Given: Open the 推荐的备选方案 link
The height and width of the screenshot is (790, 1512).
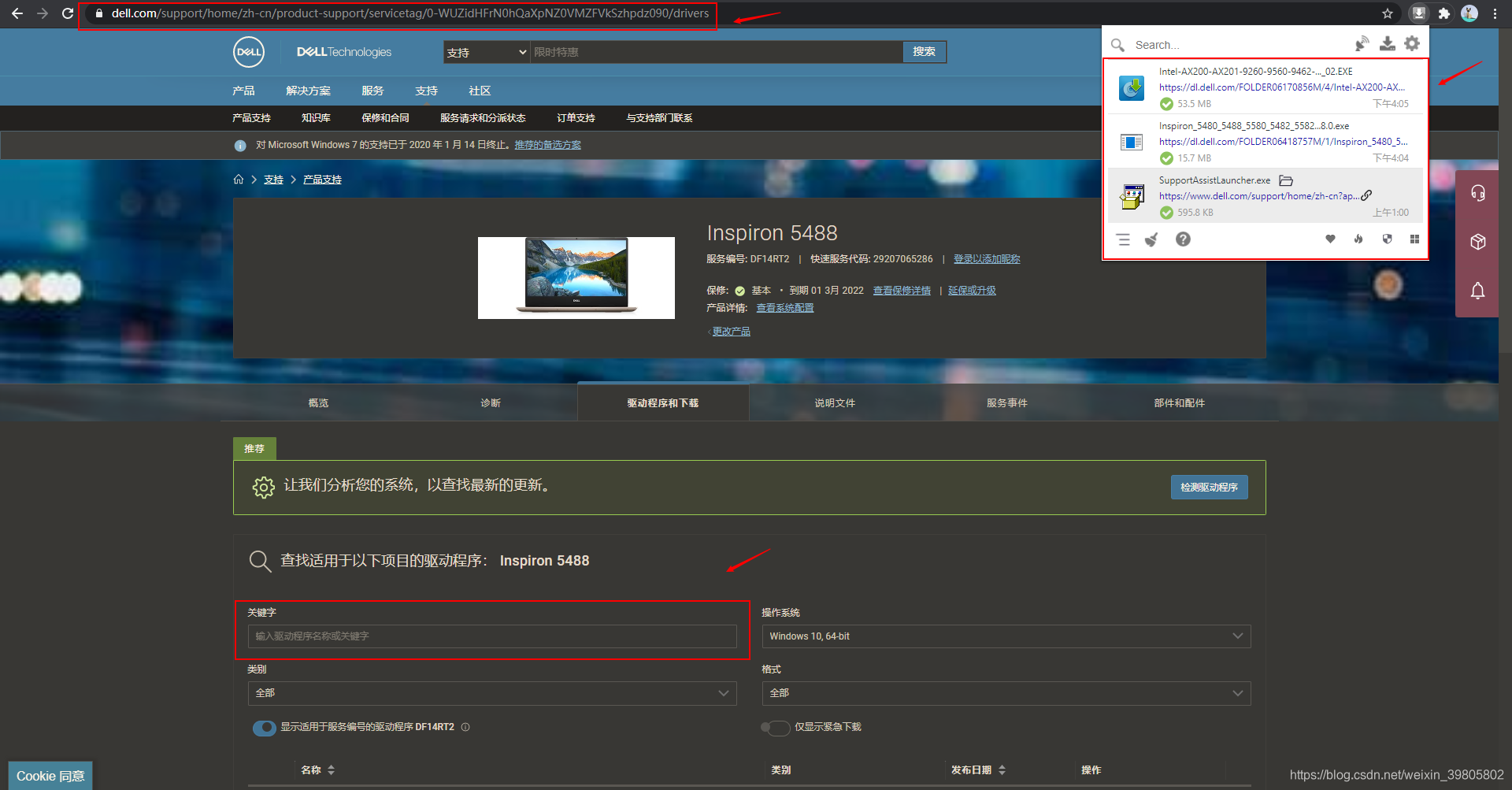Looking at the screenshot, I should point(548,145).
